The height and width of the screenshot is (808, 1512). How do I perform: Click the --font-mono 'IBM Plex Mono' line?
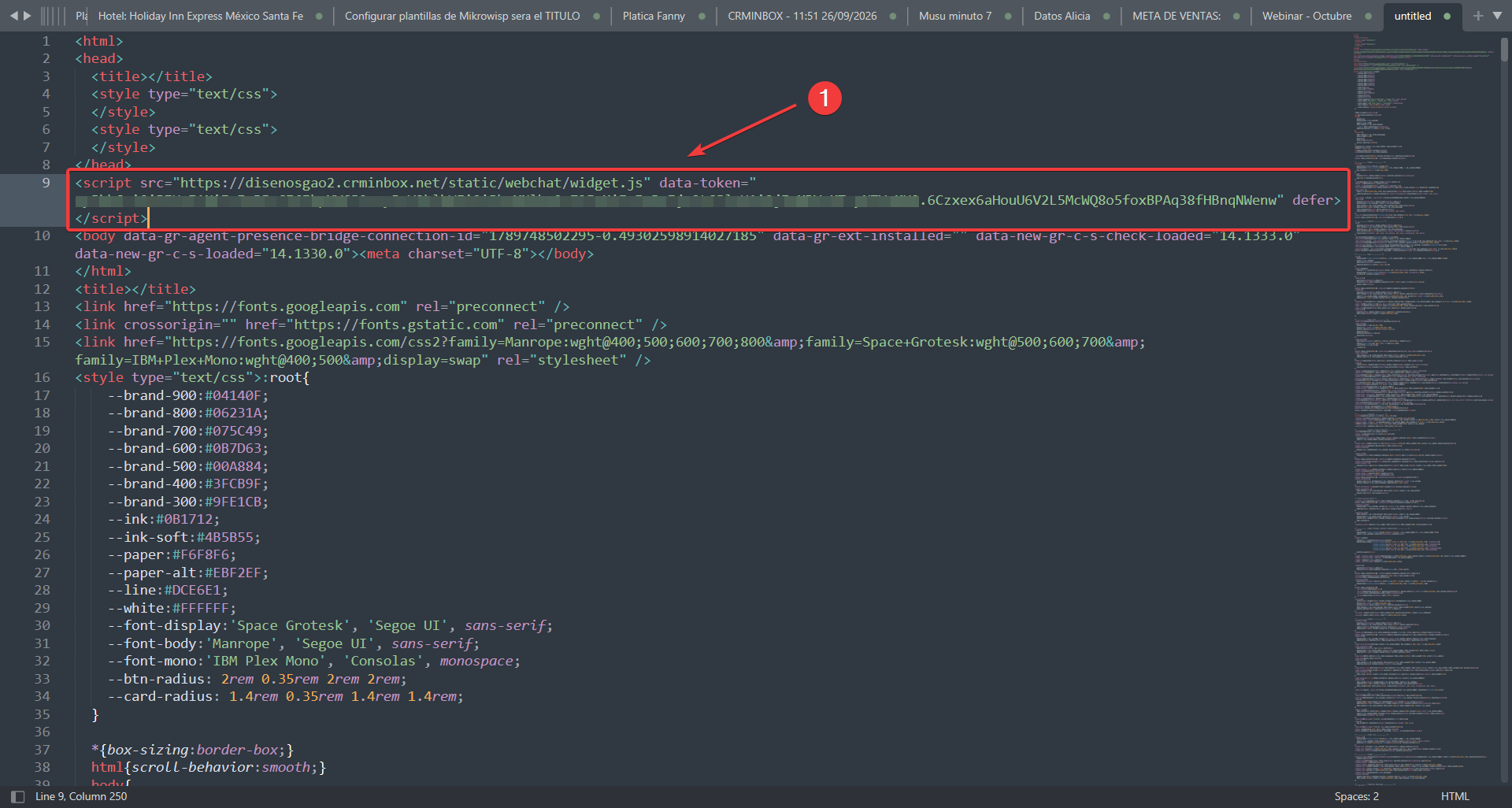click(313, 661)
